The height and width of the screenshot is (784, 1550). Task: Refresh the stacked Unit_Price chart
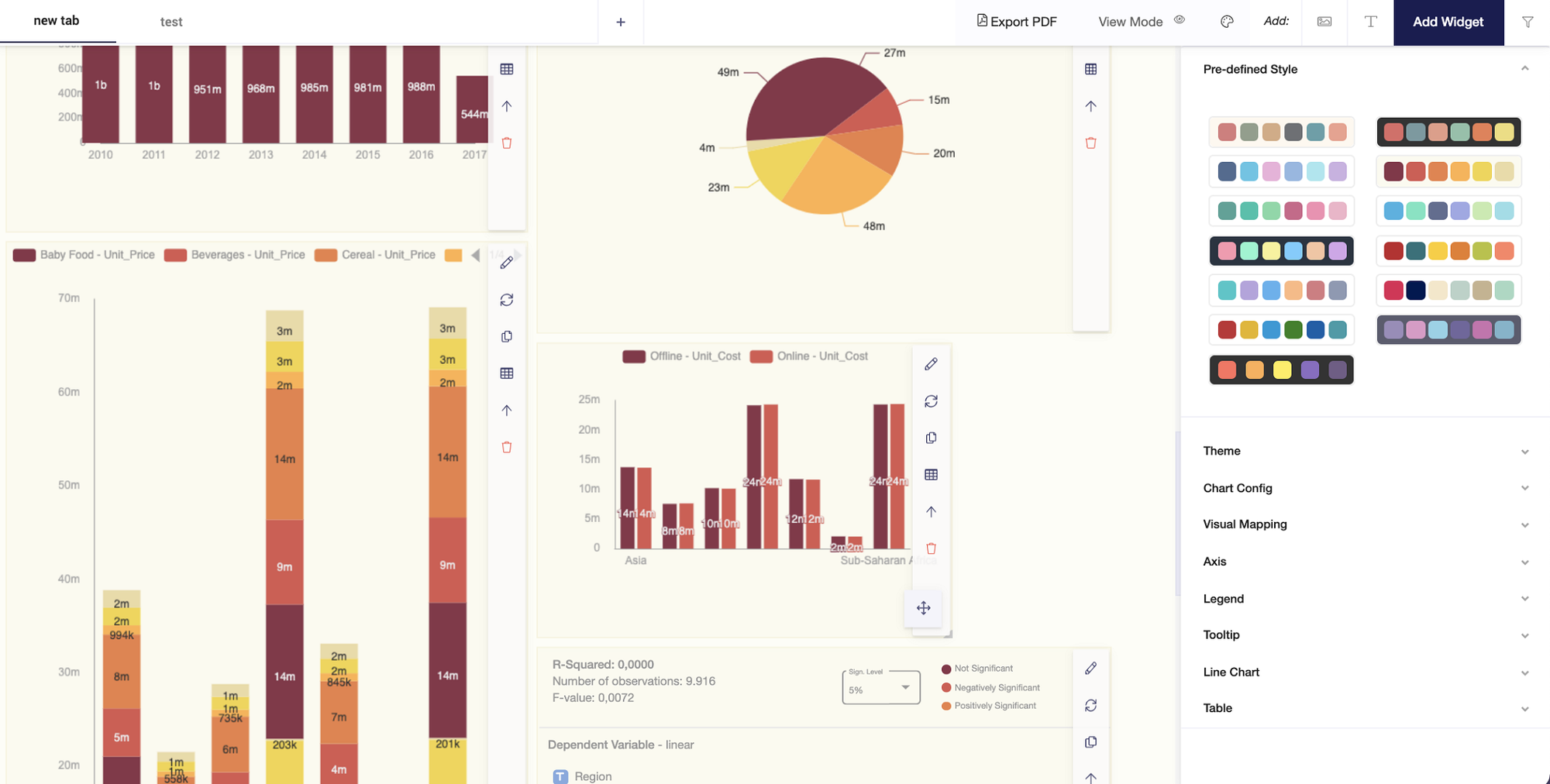coord(507,300)
